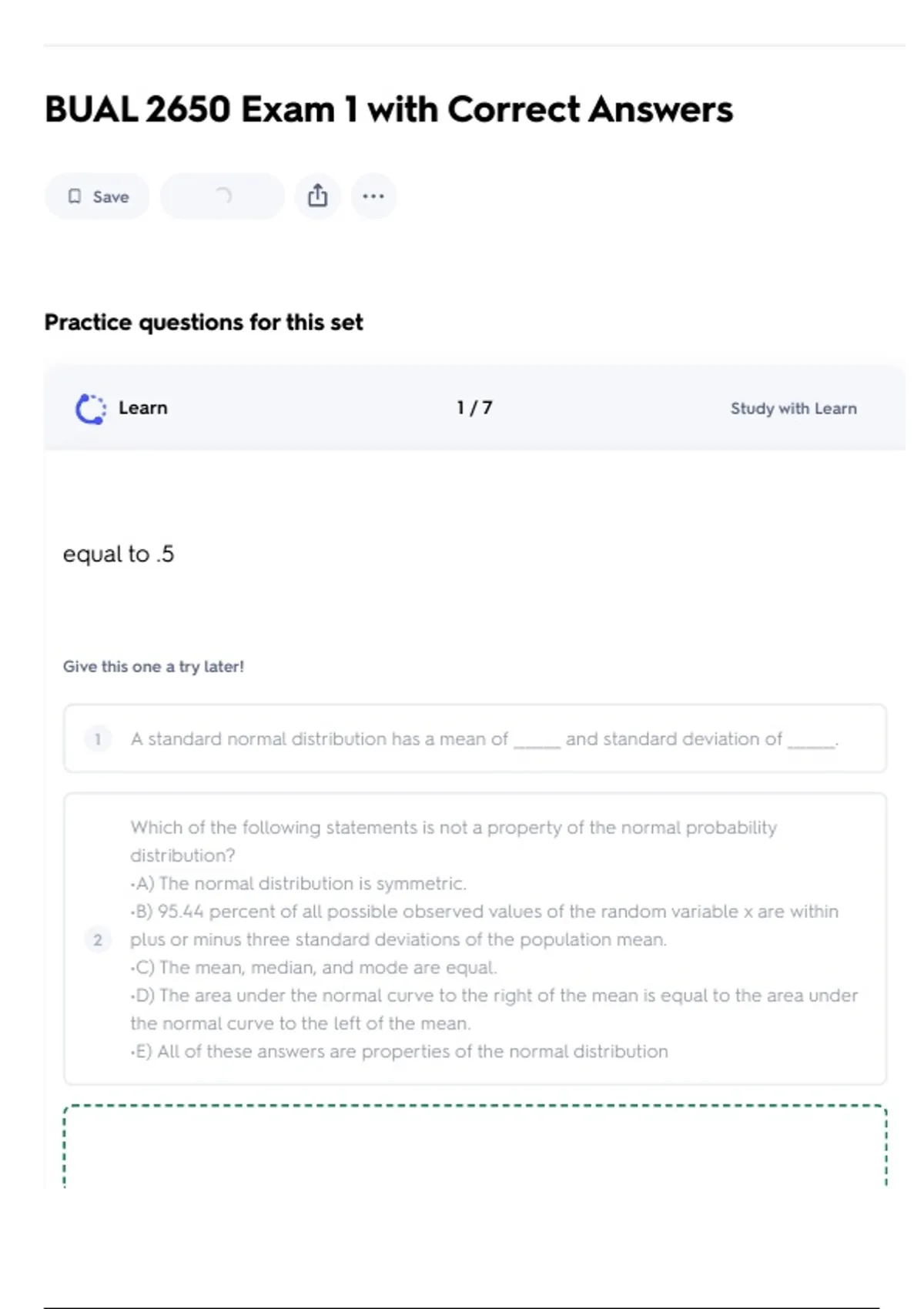Click the "Give this one a try later!" message

(153, 667)
